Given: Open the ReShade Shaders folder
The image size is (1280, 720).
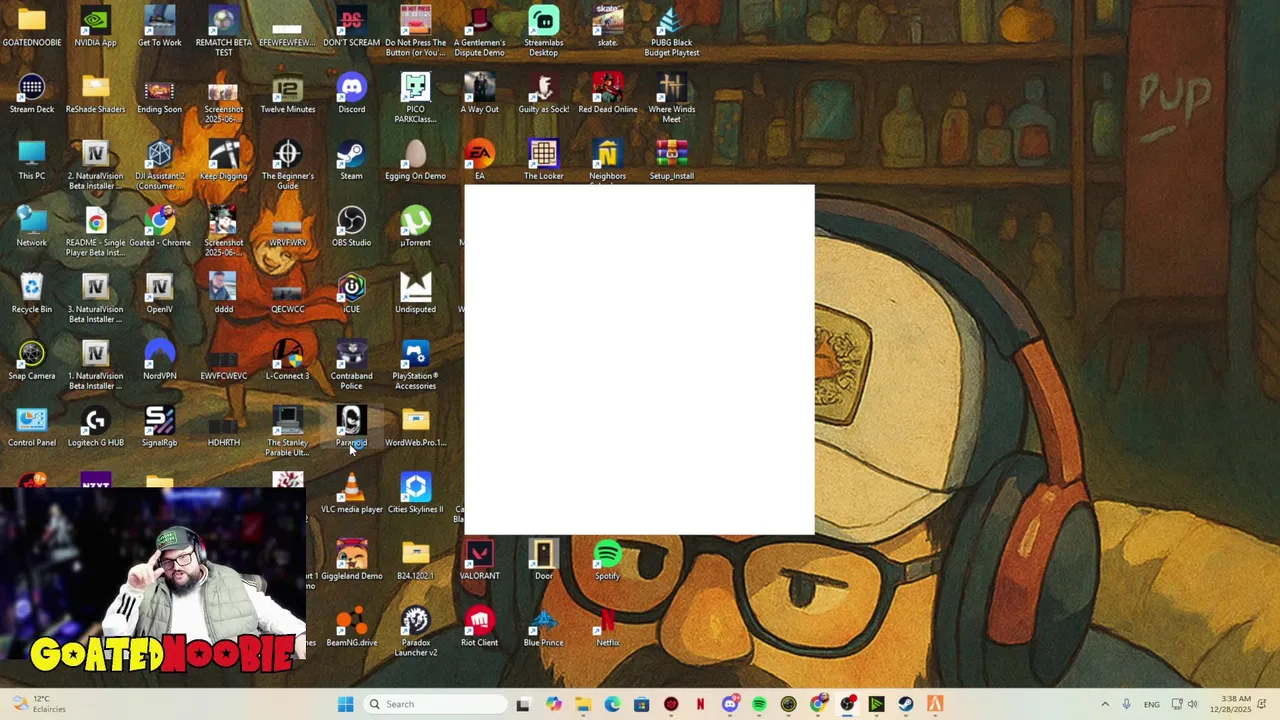Looking at the screenshot, I should [95, 94].
